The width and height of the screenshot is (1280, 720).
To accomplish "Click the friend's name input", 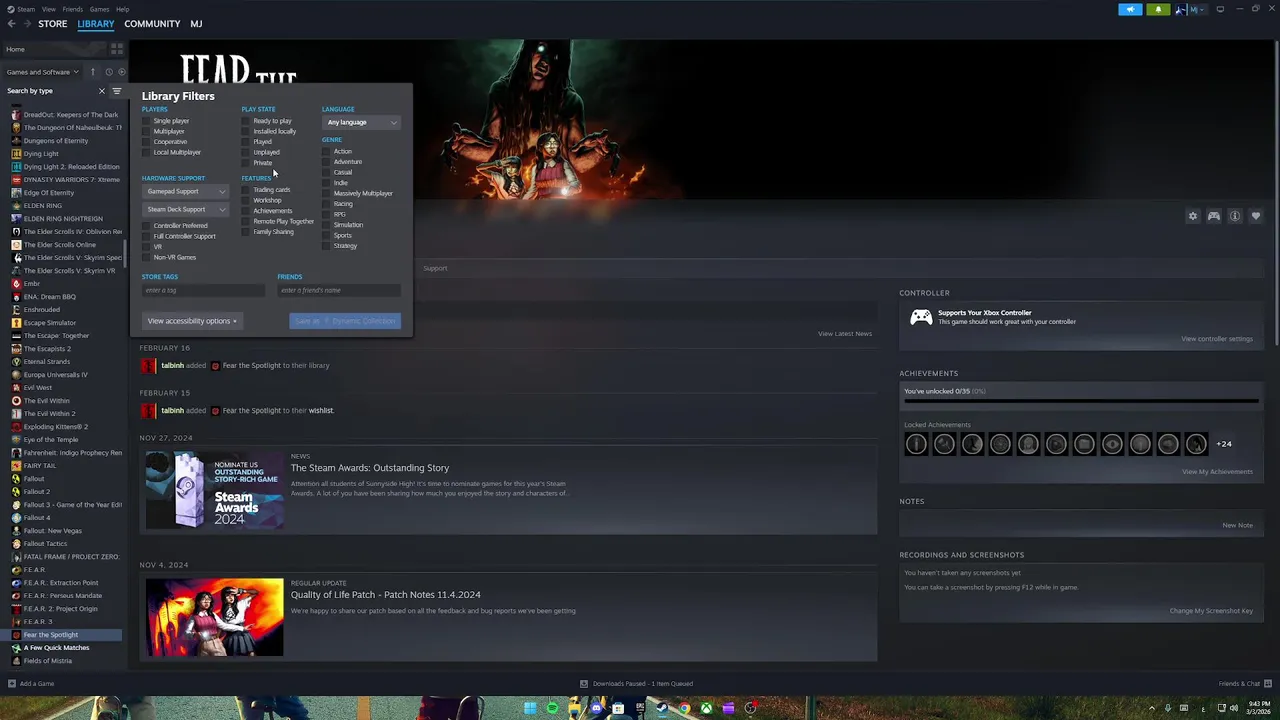I will pos(339,290).
